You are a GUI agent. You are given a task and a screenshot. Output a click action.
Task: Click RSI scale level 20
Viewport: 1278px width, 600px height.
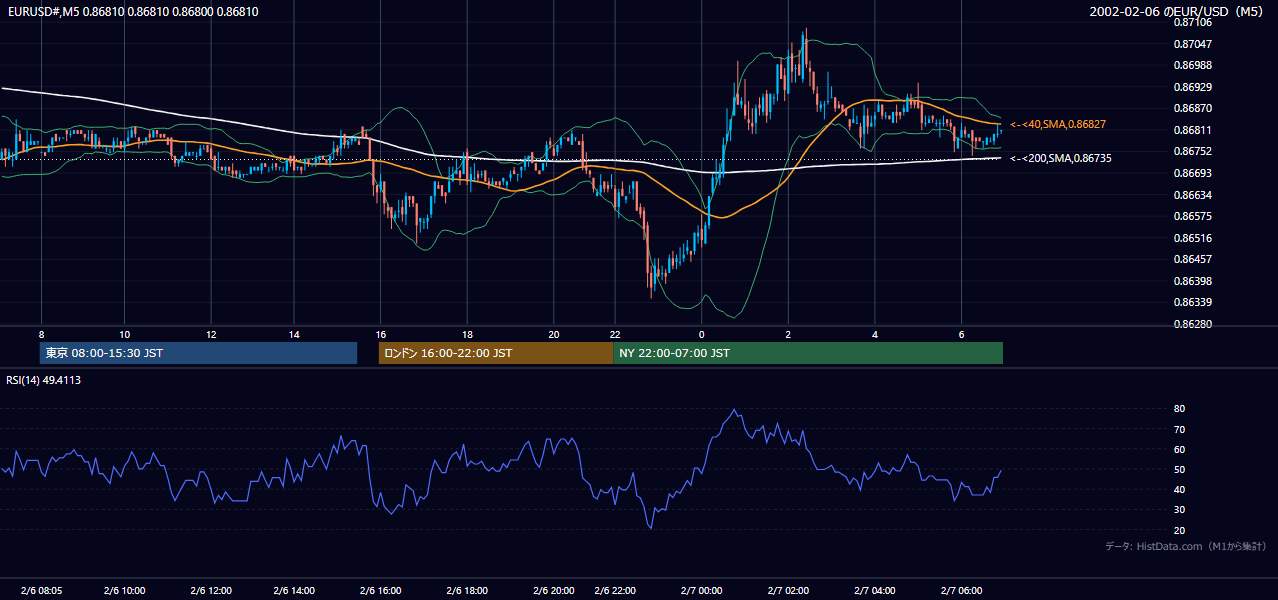tap(1179, 530)
